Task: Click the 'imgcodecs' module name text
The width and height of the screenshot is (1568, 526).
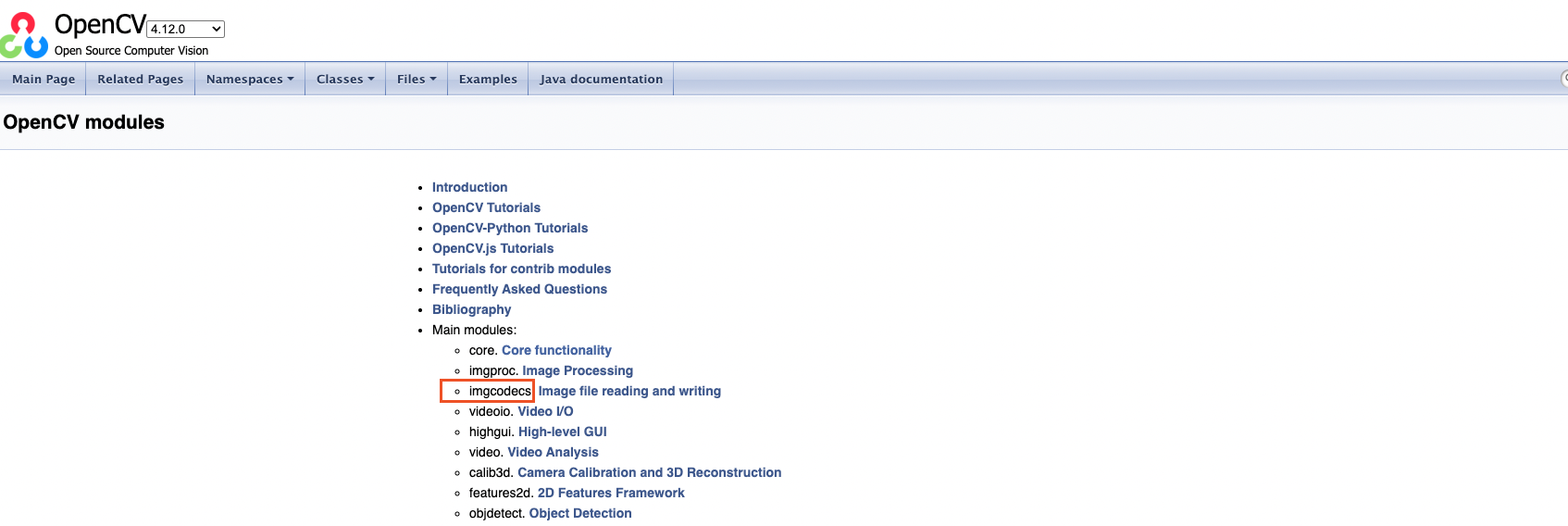Action: (x=500, y=391)
